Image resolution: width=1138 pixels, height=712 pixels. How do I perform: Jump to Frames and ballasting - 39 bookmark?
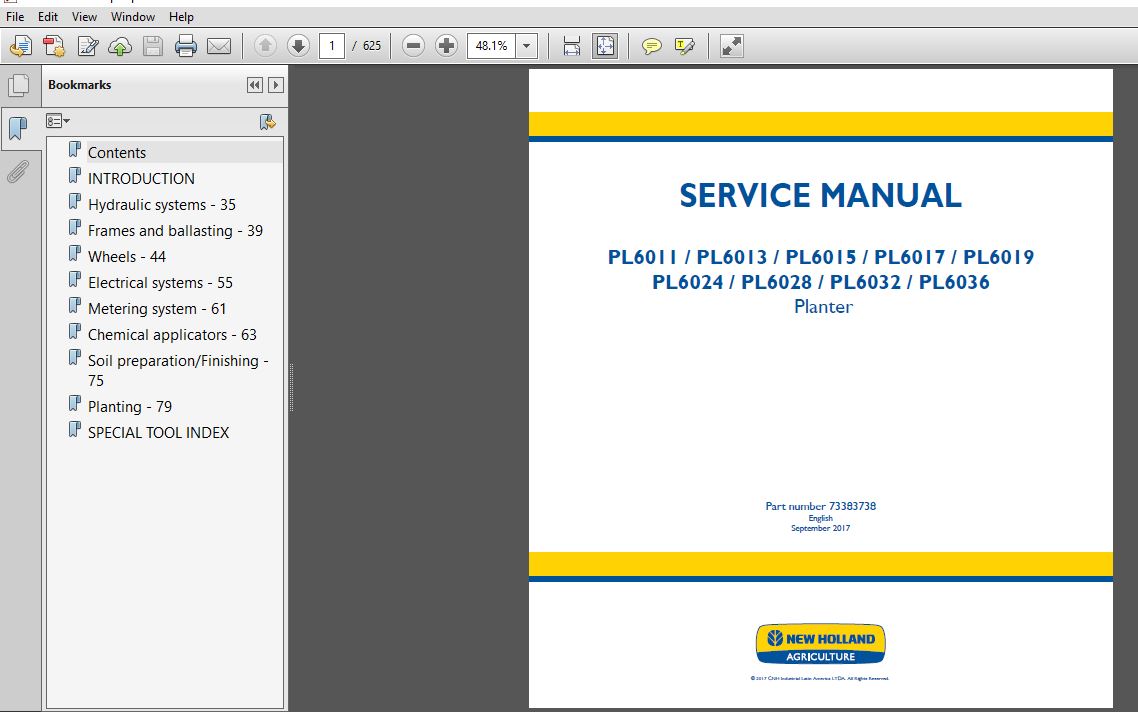(x=176, y=231)
